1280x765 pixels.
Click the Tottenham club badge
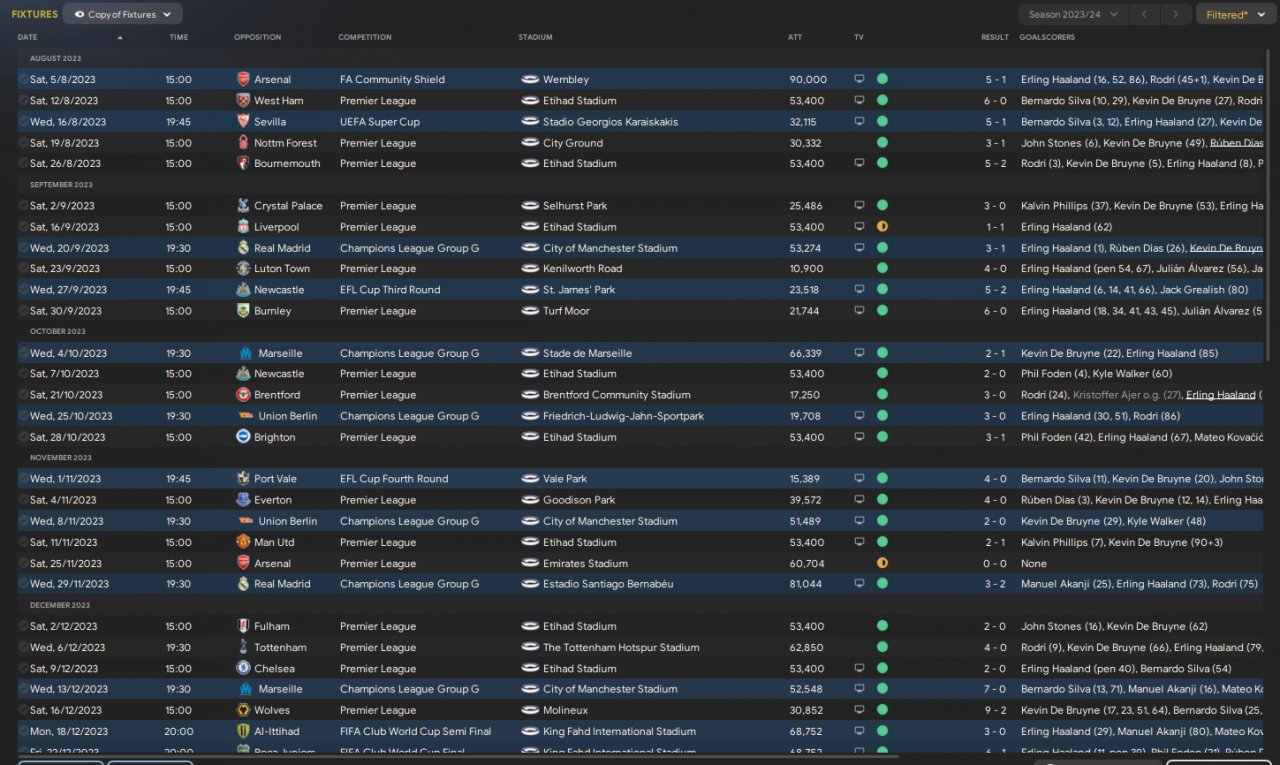point(243,647)
